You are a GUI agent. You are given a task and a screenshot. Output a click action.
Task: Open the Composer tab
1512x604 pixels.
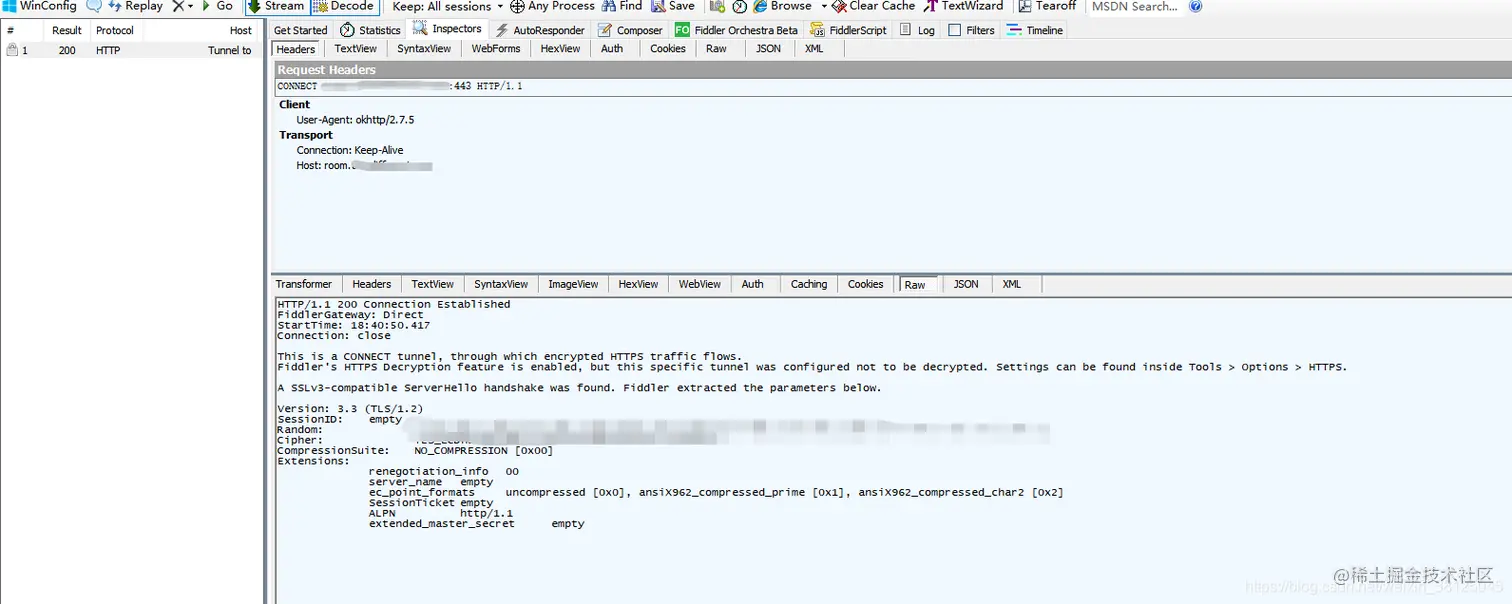pyautogui.click(x=631, y=30)
